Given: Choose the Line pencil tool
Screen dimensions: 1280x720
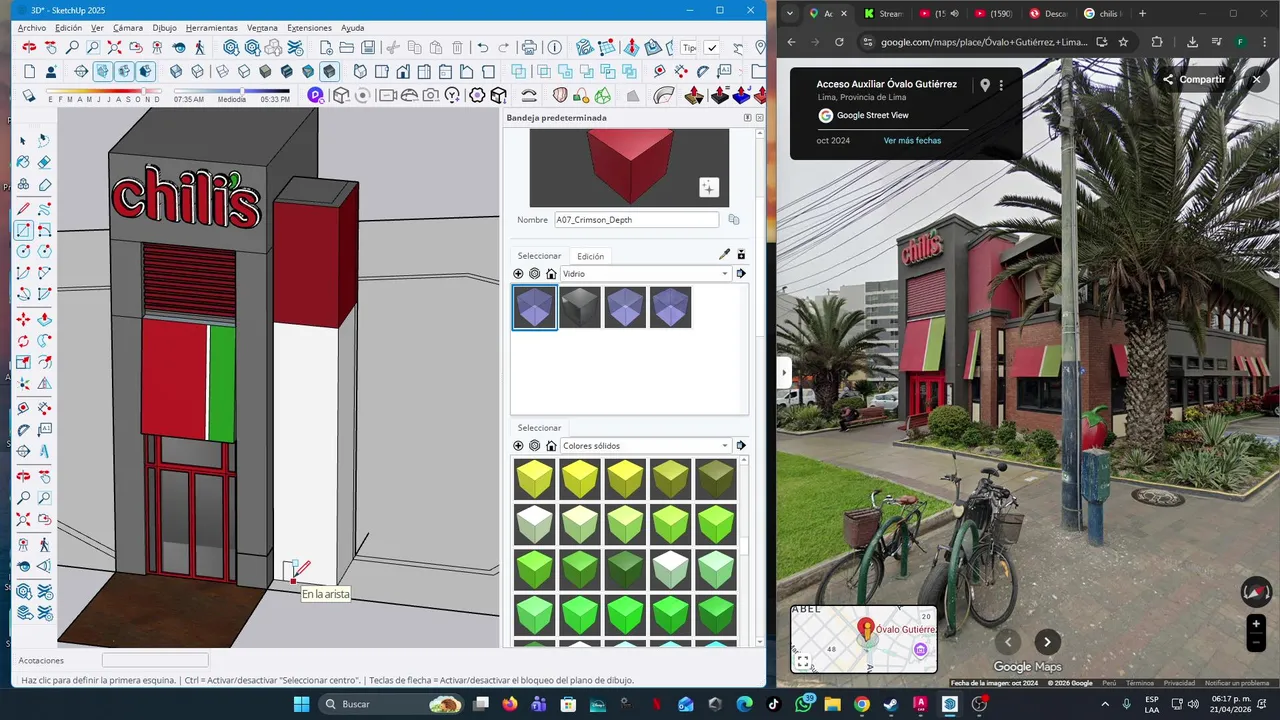Looking at the screenshot, I should [x=23, y=208].
